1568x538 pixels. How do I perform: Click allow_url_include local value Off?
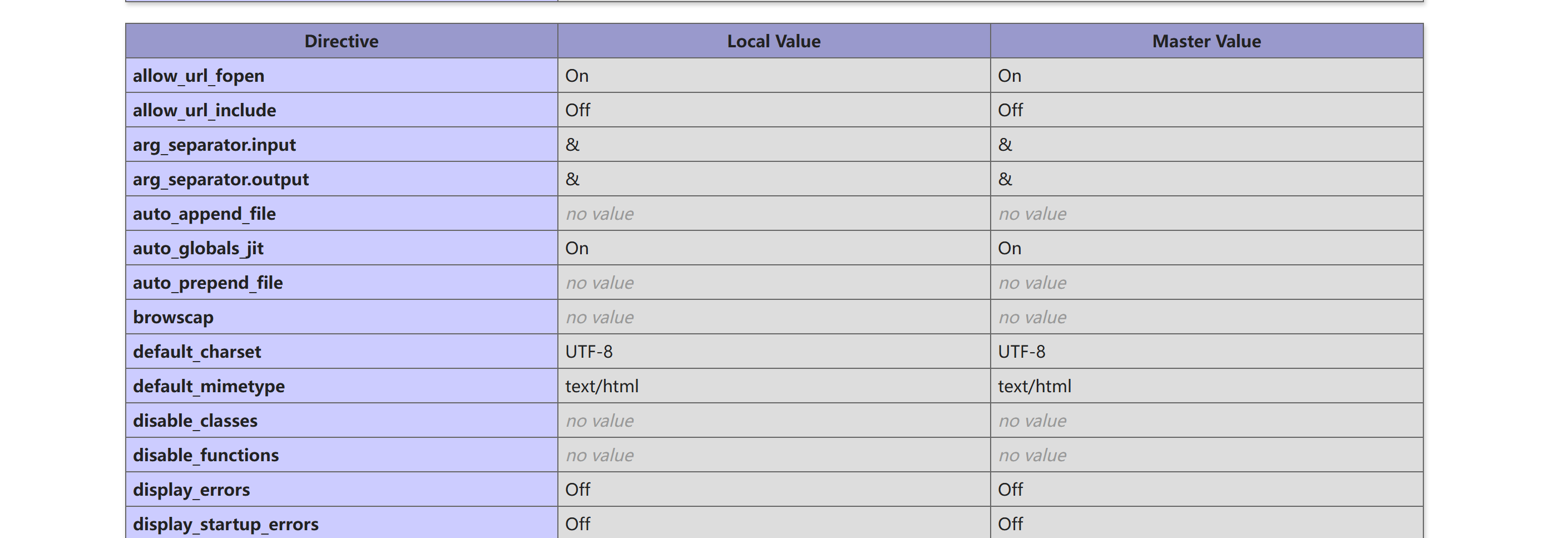tap(578, 110)
